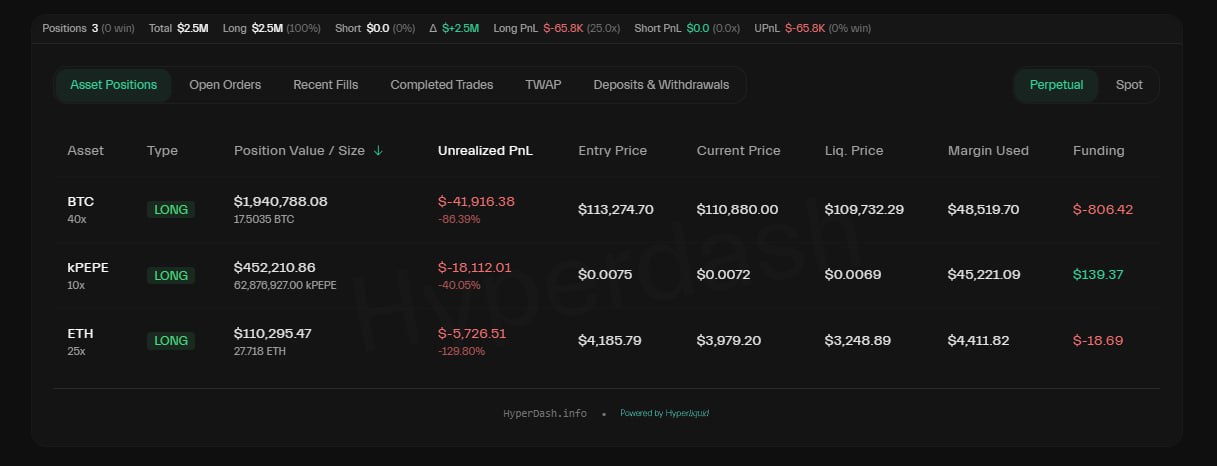Click the Powered by Hyperliquid link
The image size is (1217, 466).
pyautogui.click(x=664, y=413)
